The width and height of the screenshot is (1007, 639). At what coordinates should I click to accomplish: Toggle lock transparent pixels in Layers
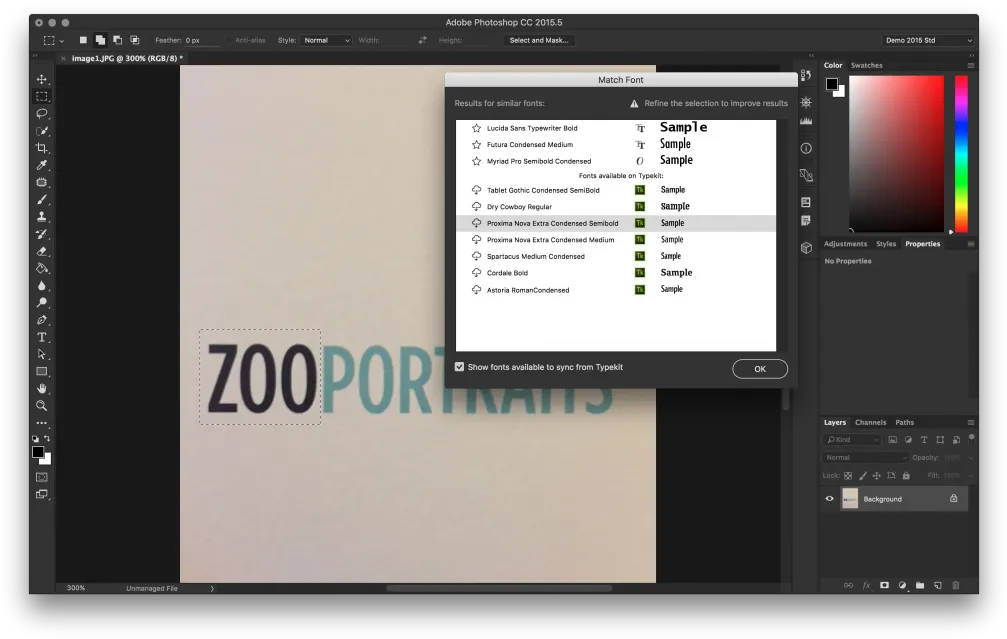click(x=848, y=476)
